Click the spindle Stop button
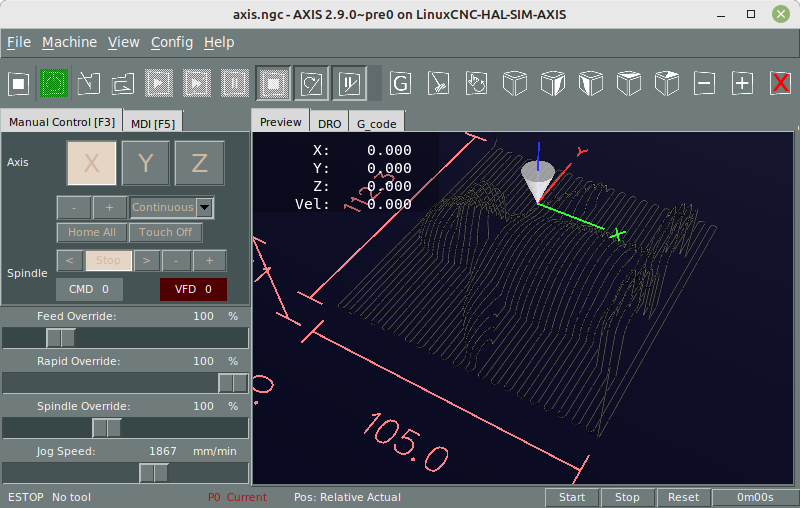 click(x=108, y=261)
